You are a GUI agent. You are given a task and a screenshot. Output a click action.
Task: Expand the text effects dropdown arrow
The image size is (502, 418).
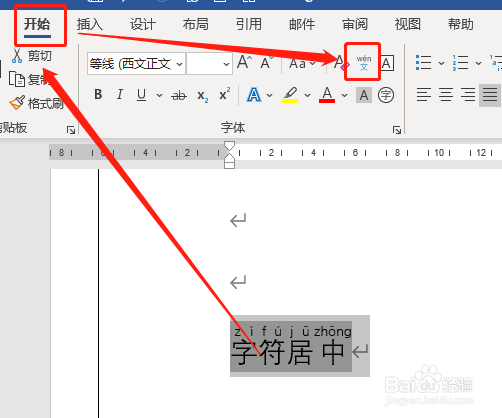point(270,95)
